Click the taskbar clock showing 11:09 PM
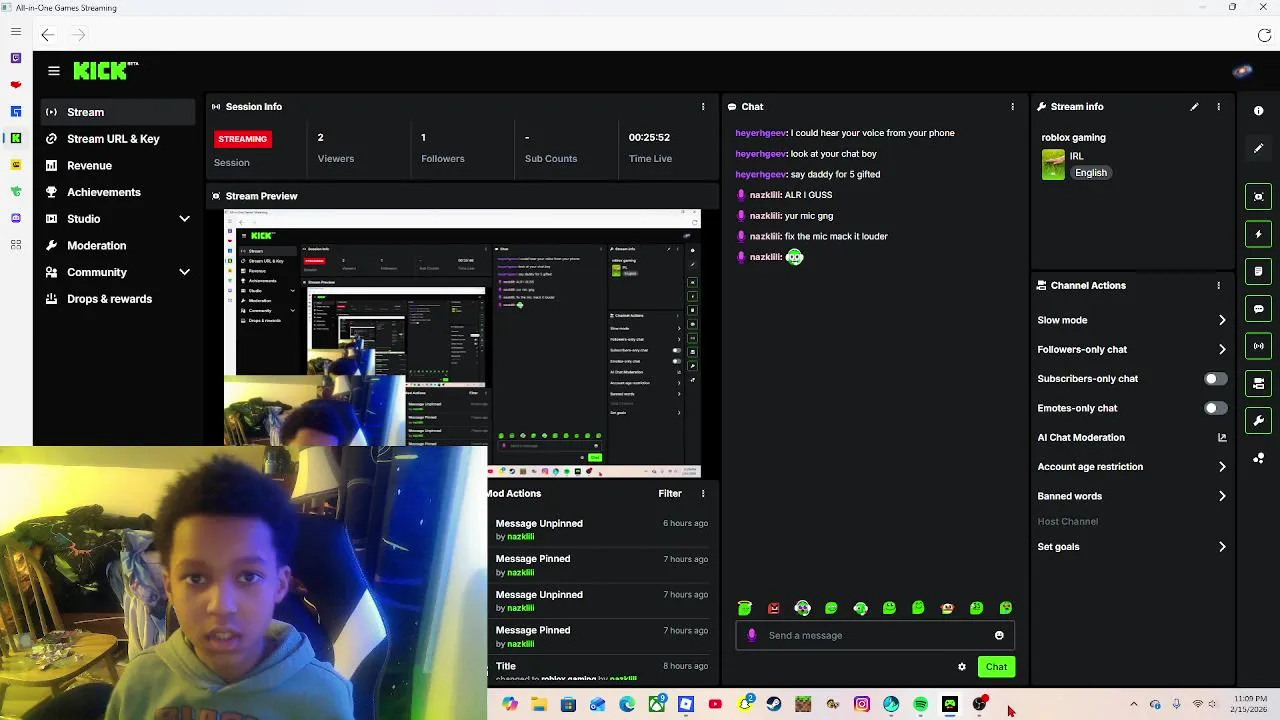This screenshot has width=1280, height=720. [1250, 704]
